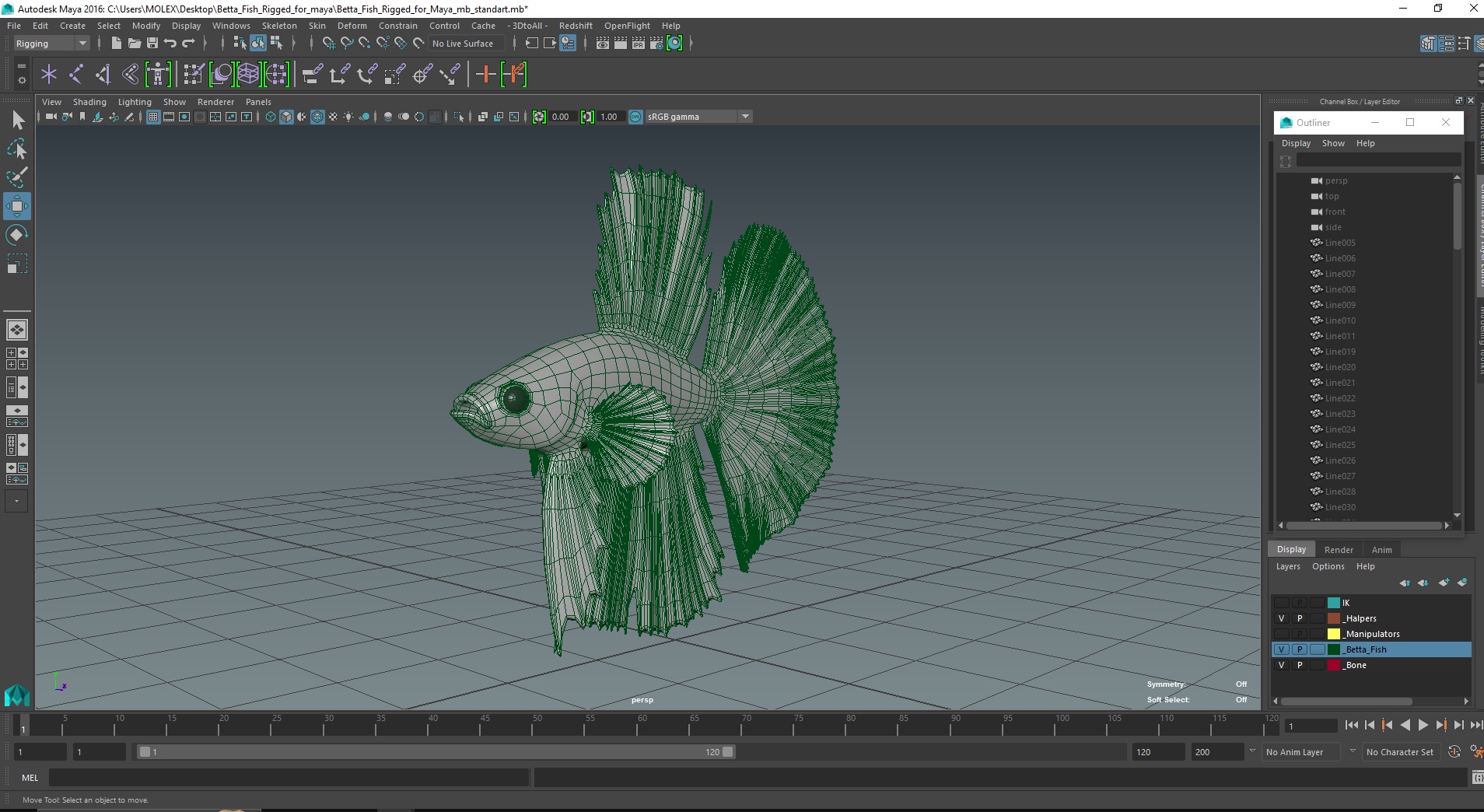Click the _Betta_Fish layer green color swatch
This screenshot has width=1484, height=812.
[1334, 649]
